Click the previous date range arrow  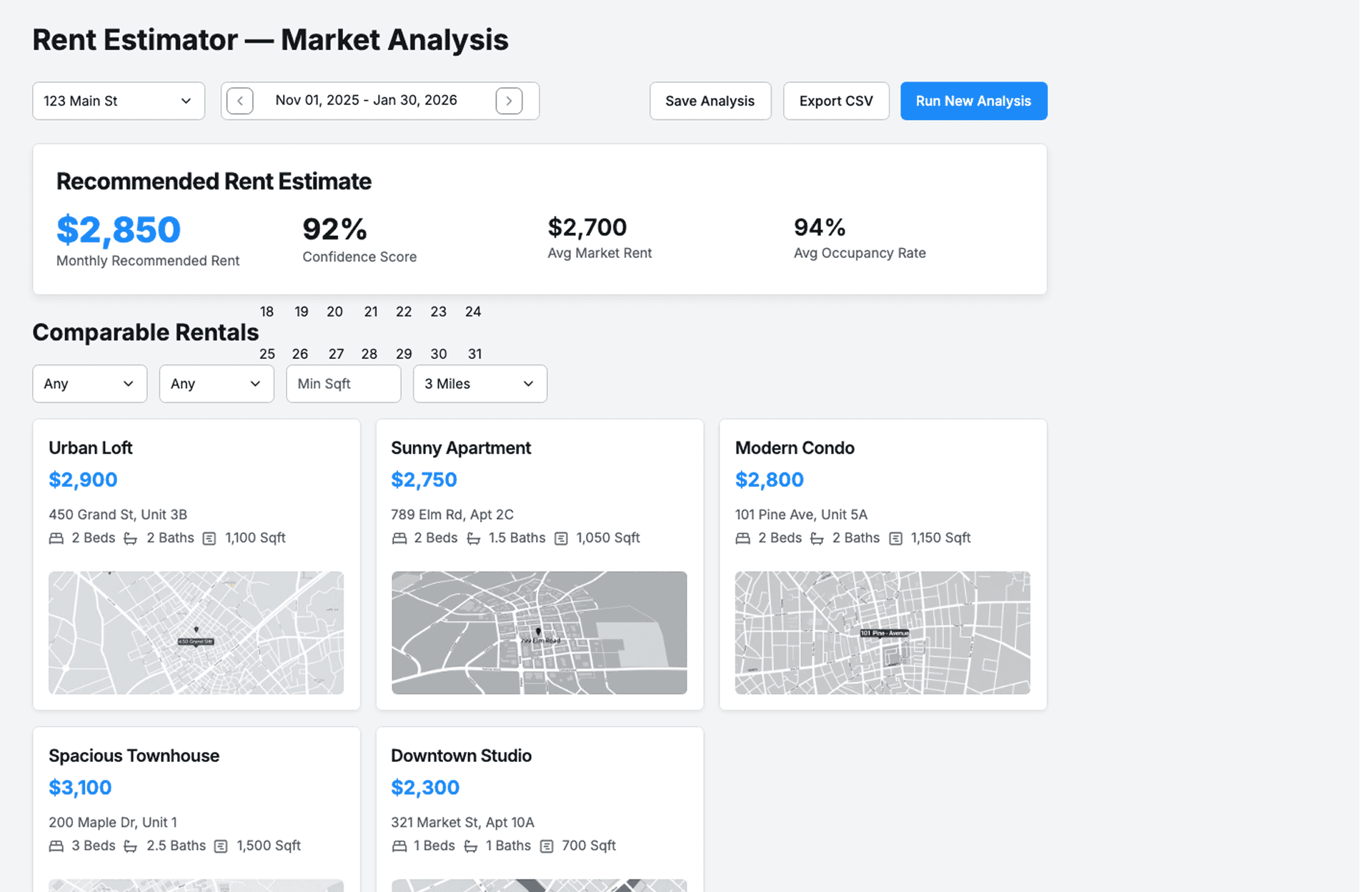coord(240,101)
